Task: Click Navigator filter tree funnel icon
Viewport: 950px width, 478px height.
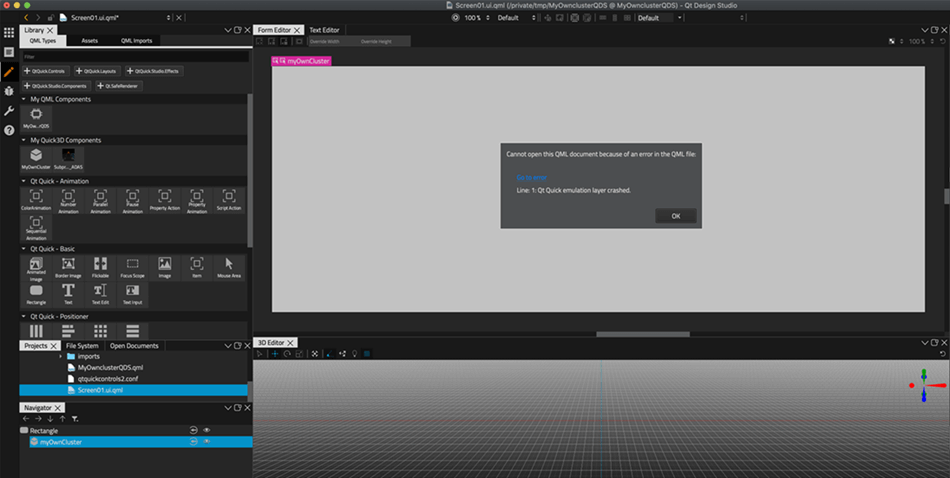Action: 75,419
